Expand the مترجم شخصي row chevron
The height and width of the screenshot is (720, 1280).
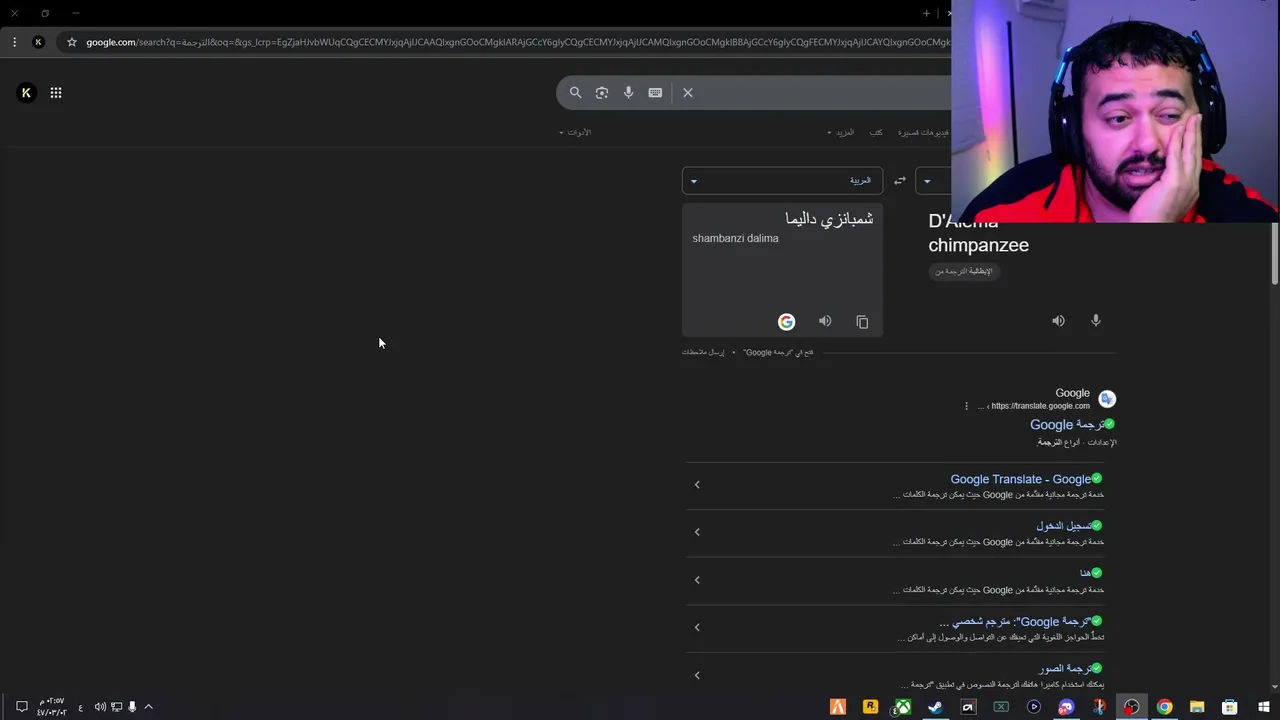coord(697,628)
